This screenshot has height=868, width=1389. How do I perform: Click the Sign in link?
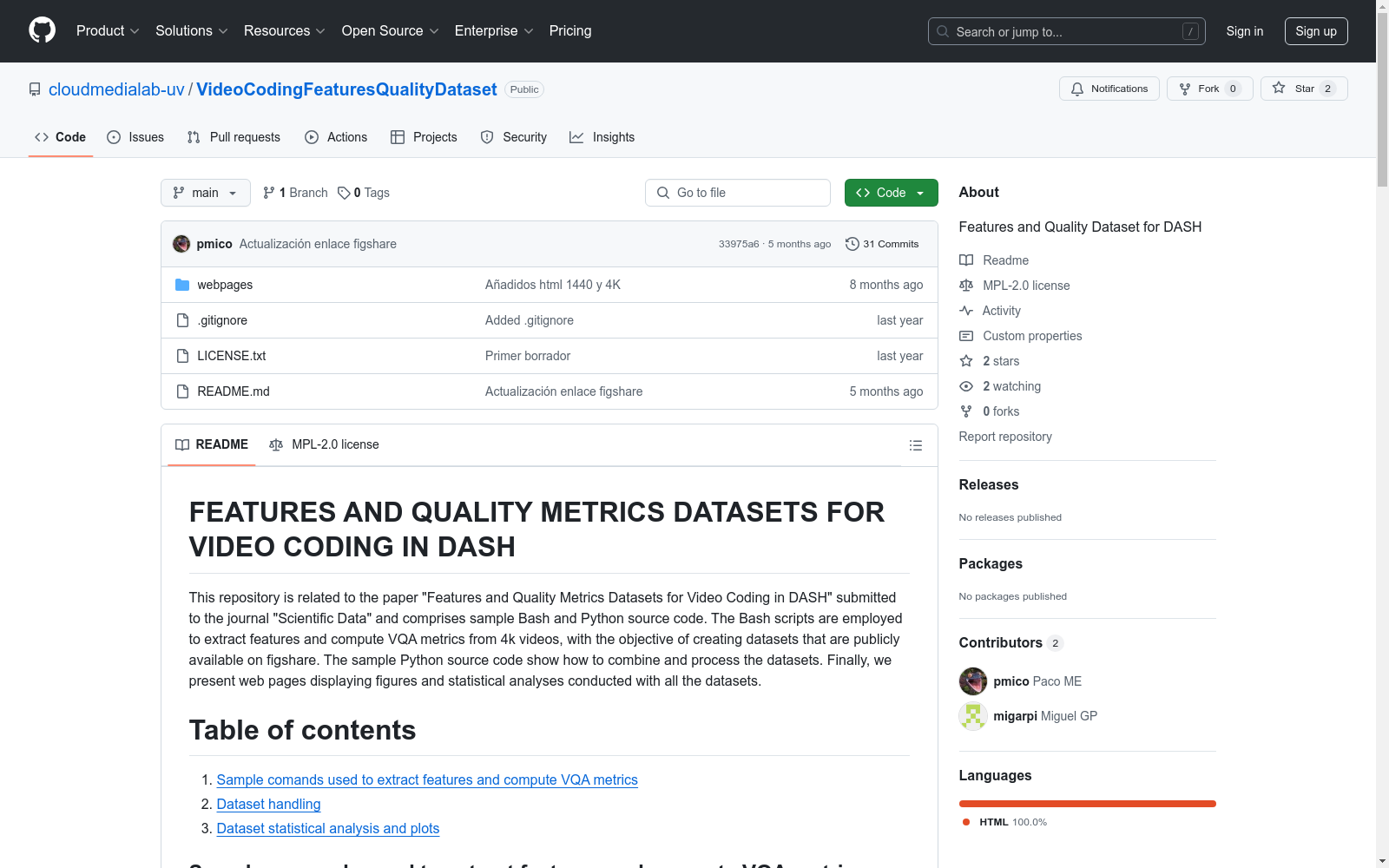[1245, 31]
